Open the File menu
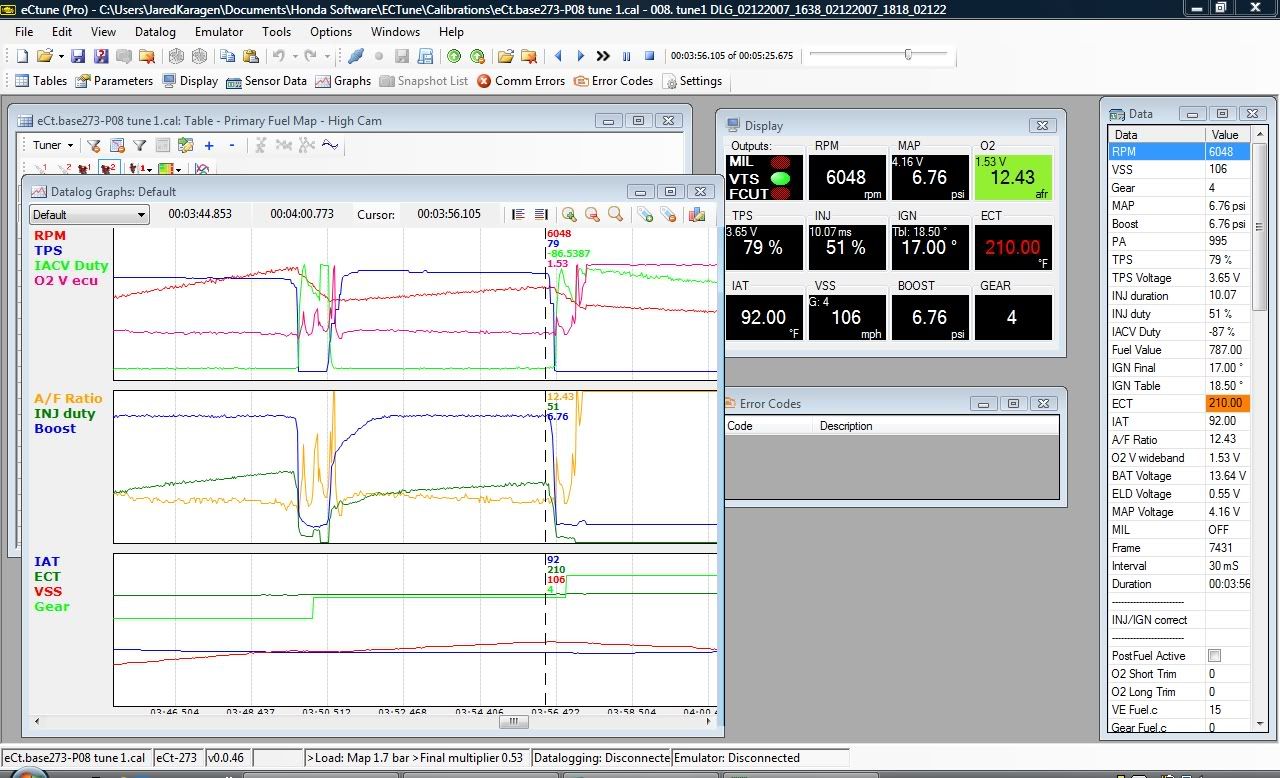 [x=24, y=32]
